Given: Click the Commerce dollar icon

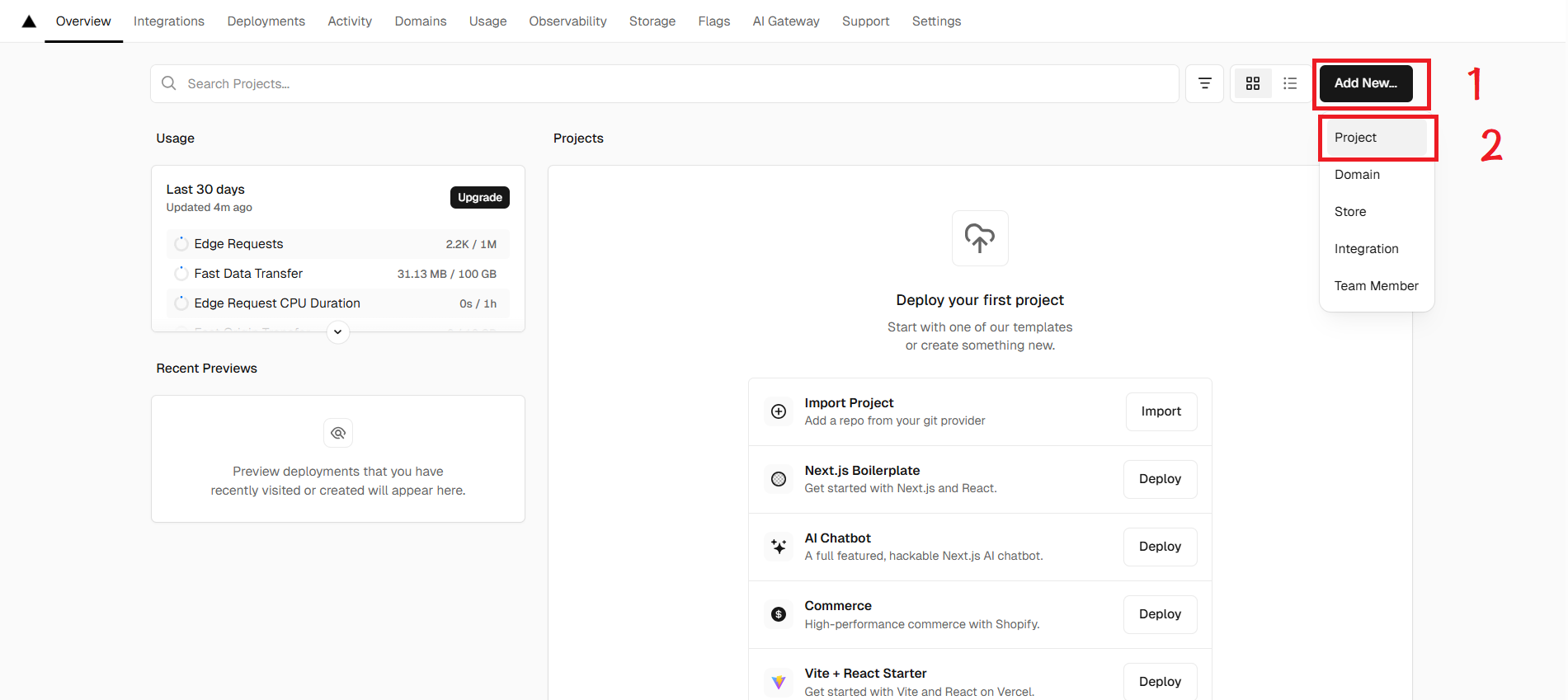Looking at the screenshot, I should click(779, 614).
